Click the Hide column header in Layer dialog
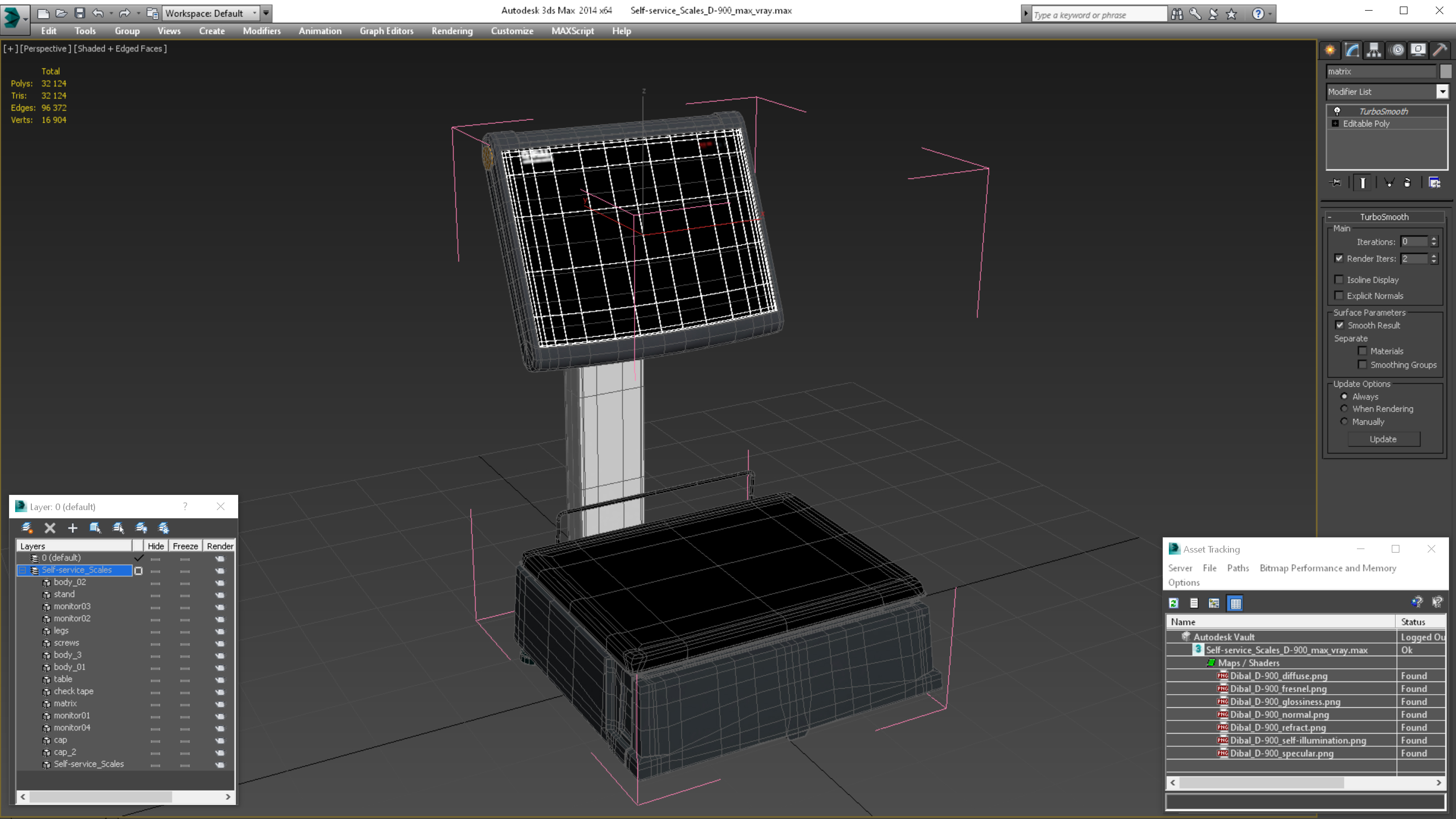Viewport: 1456px width, 819px height. (x=155, y=546)
